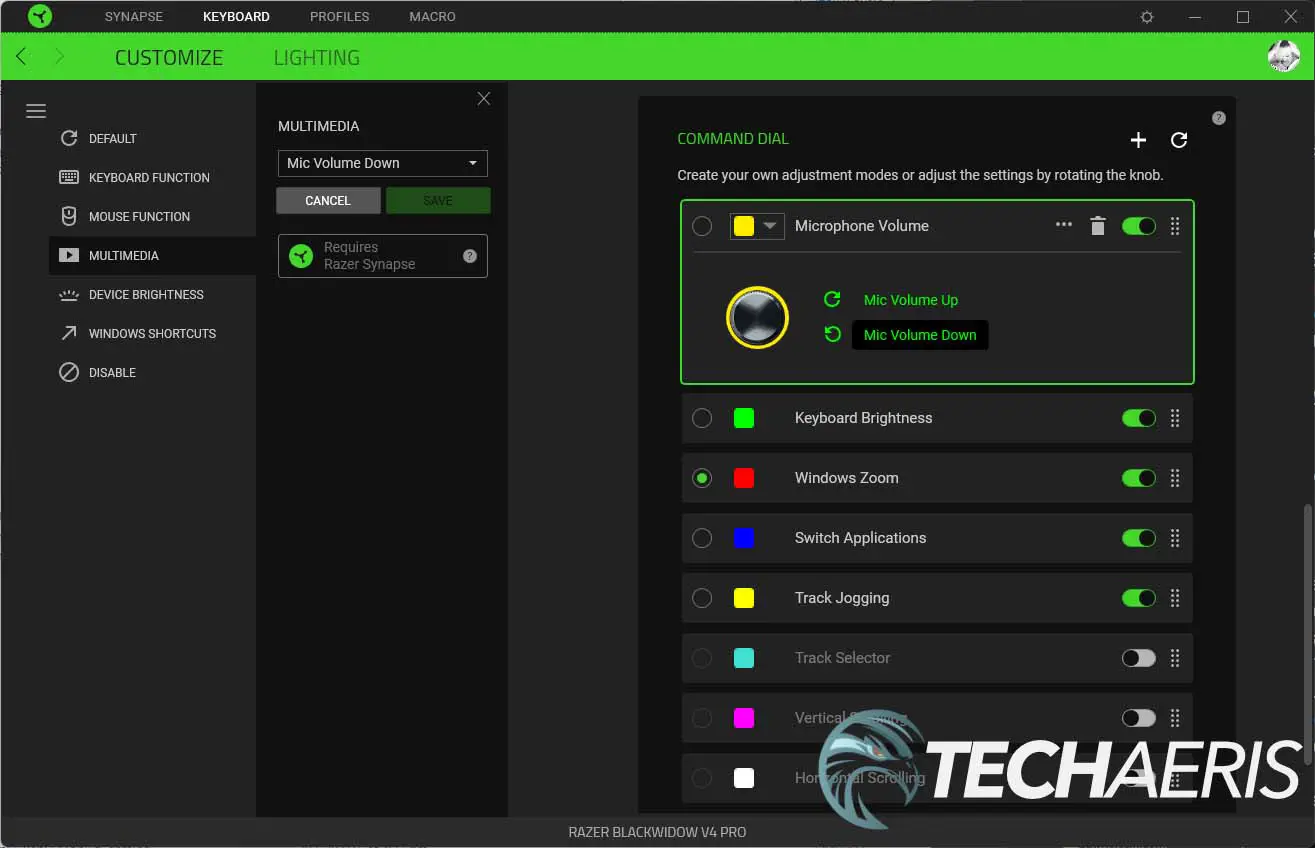1315x848 pixels.
Task: Switch to the LIGHTING sub-tab
Action: tap(316, 58)
